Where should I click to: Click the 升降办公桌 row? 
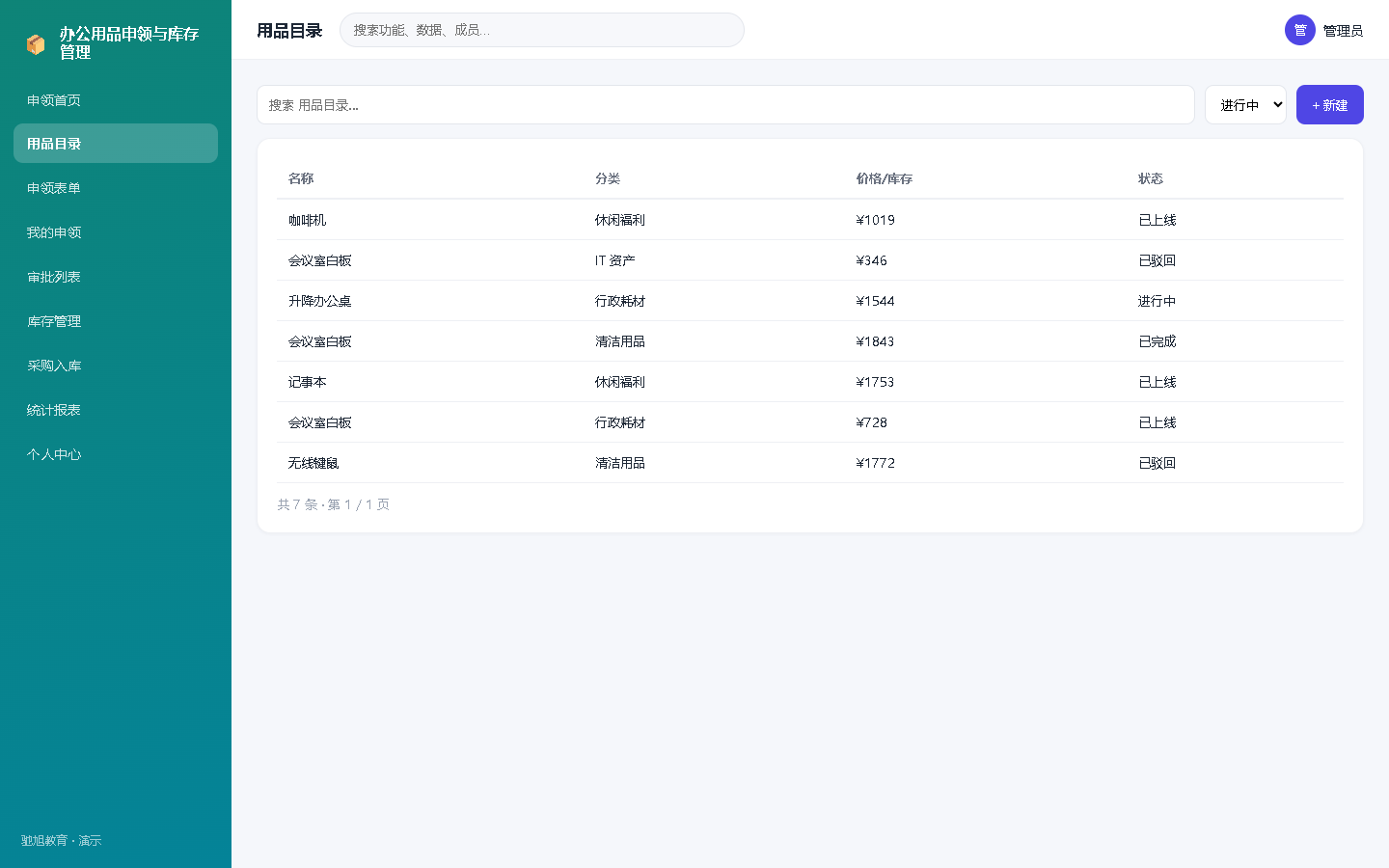[810, 301]
